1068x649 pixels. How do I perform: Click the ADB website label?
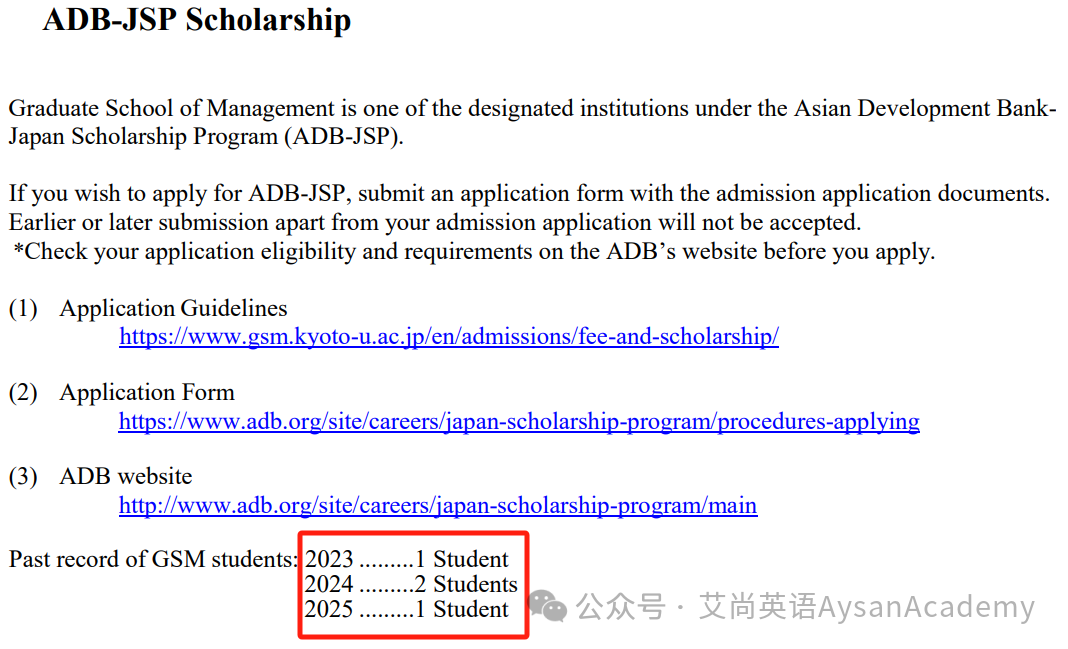(x=126, y=476)
